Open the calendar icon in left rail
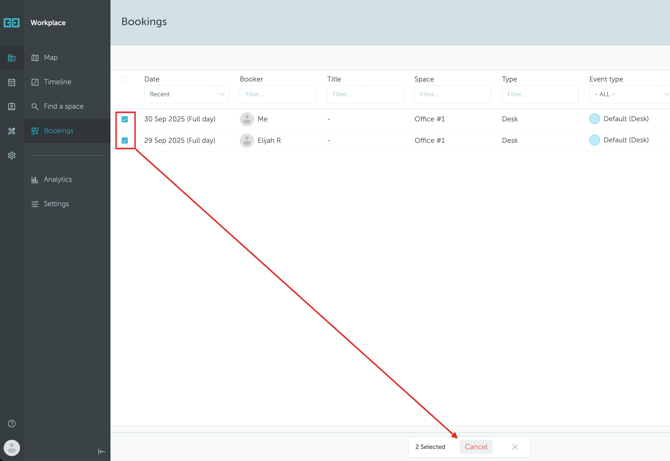 [x=12, y=82]
